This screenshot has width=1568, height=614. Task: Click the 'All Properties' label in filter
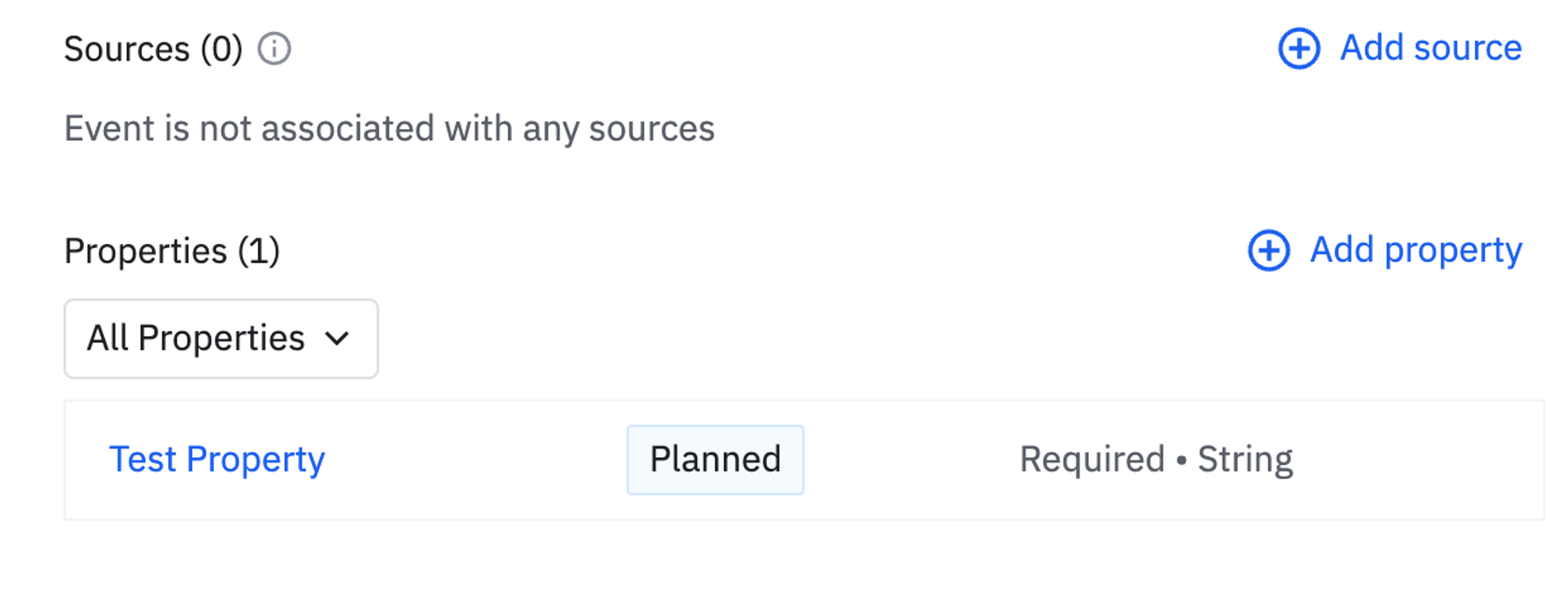tap(195, 339)
